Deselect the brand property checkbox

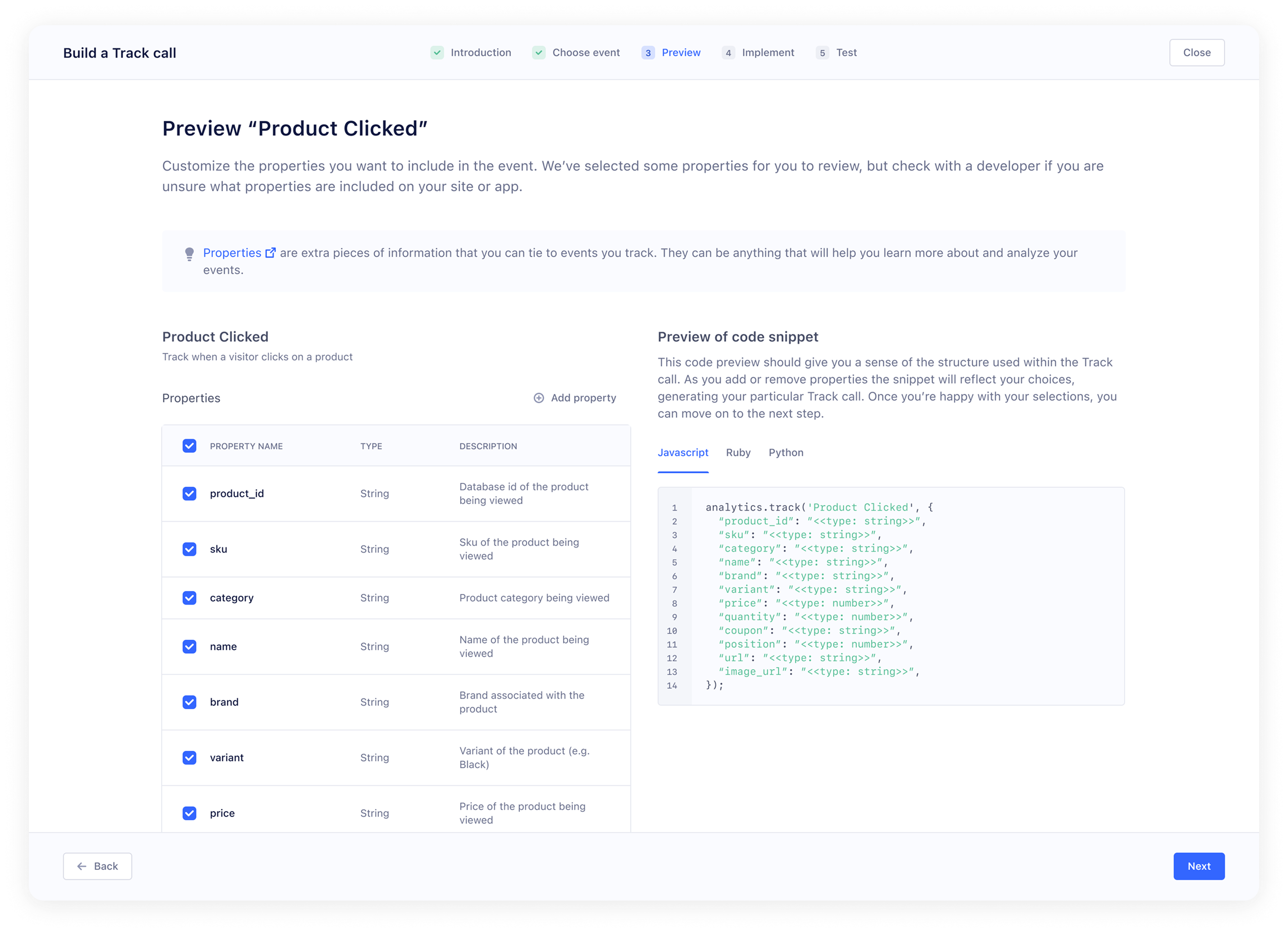(189, 702)
